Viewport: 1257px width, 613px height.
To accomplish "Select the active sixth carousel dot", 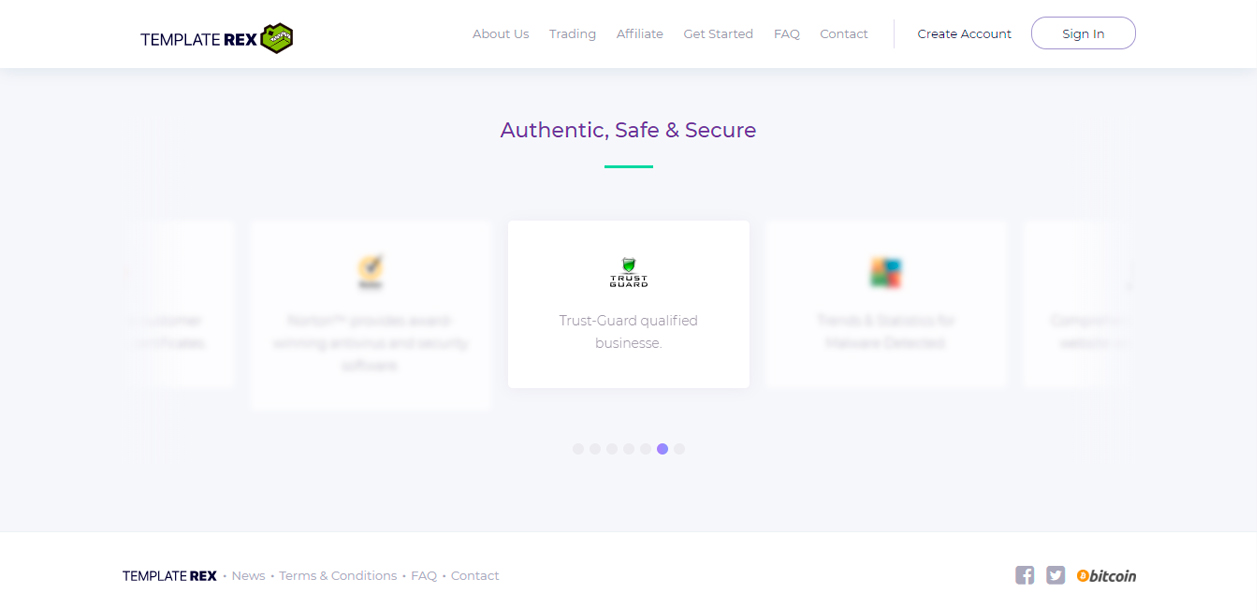I will (662, 449).
